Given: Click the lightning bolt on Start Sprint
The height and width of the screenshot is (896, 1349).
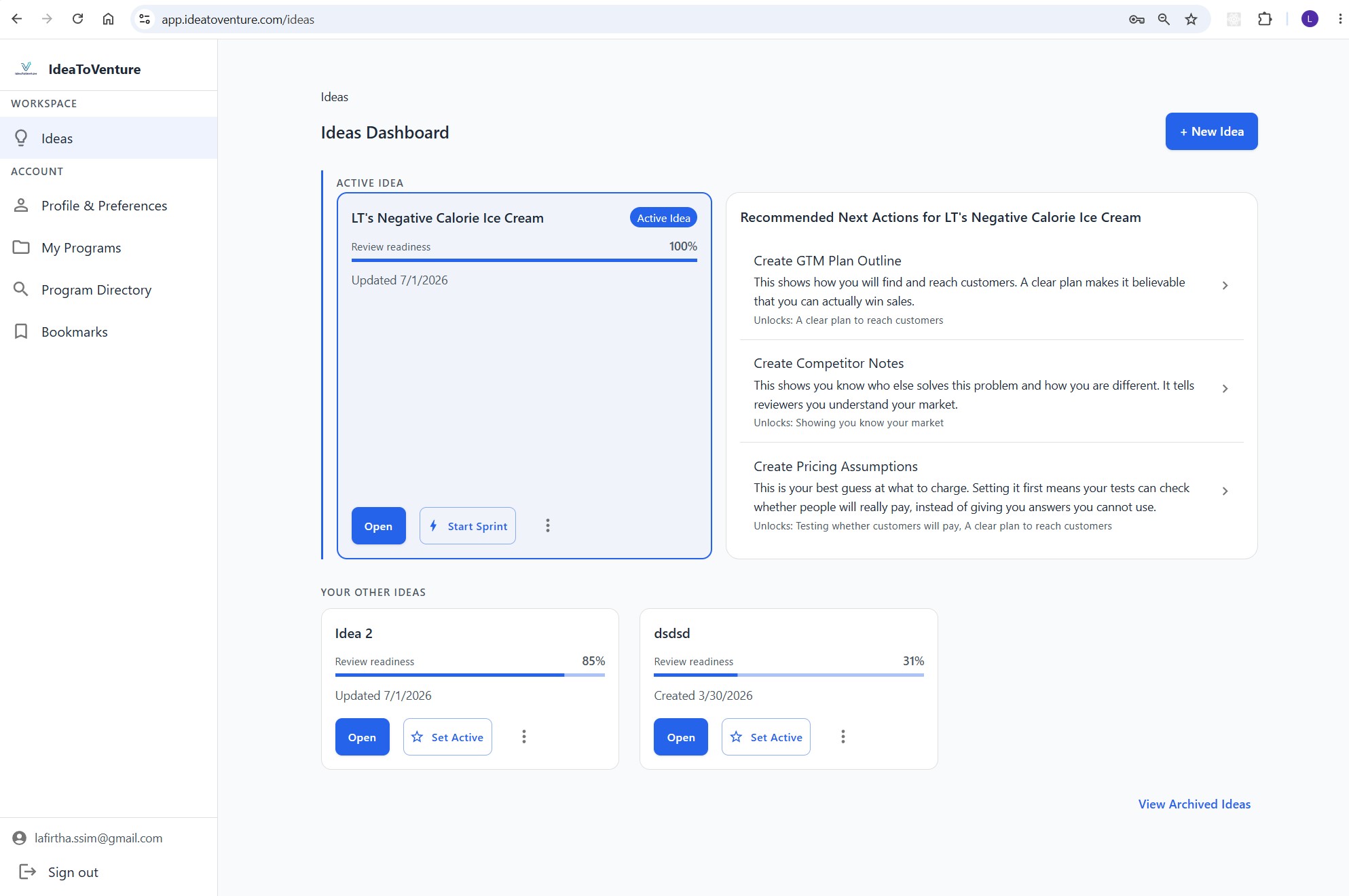Looking at the screenshot, I should coord(433,525).
